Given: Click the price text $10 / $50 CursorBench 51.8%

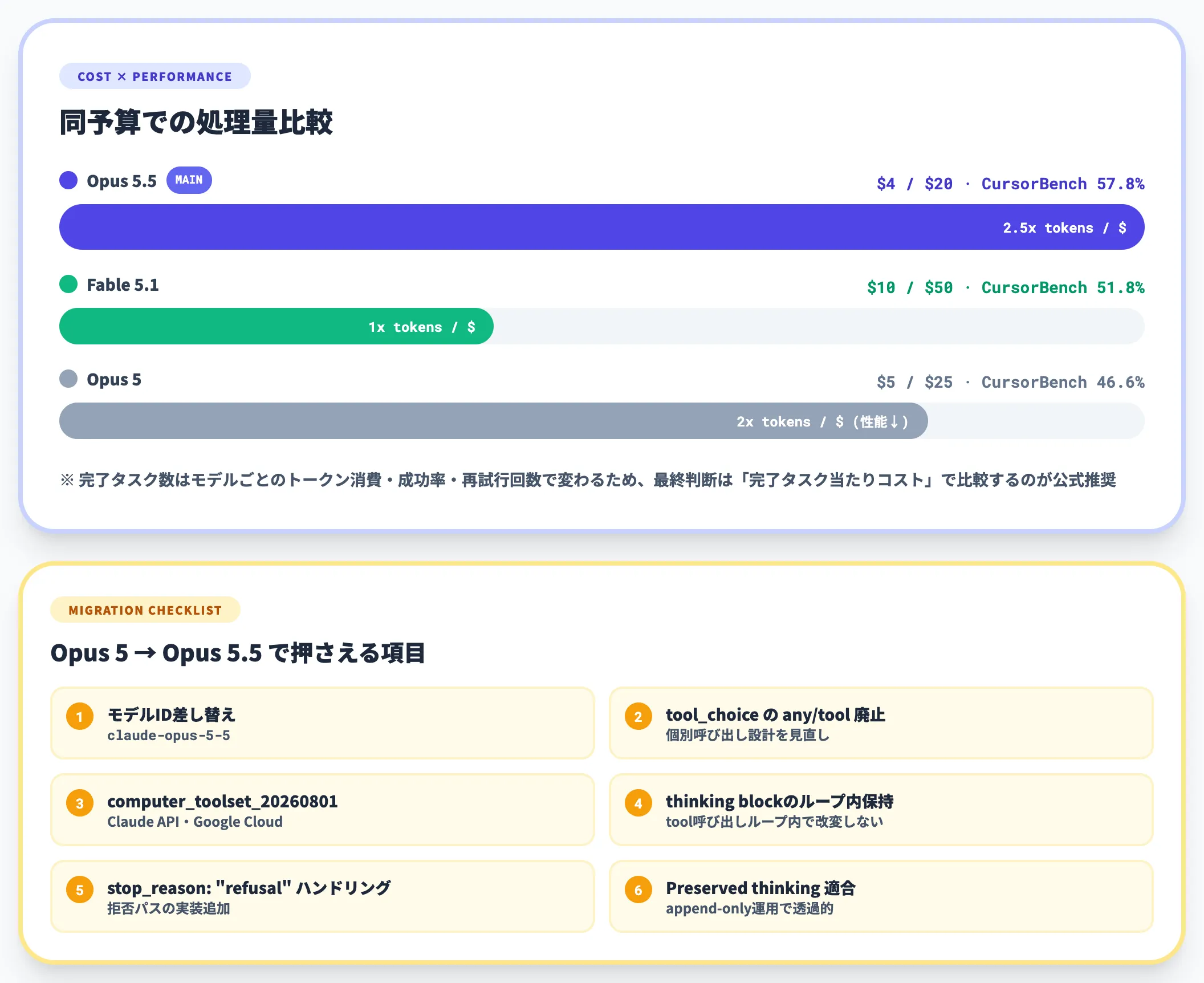Looking at the screenshot, I should (x=1006, y=287).
